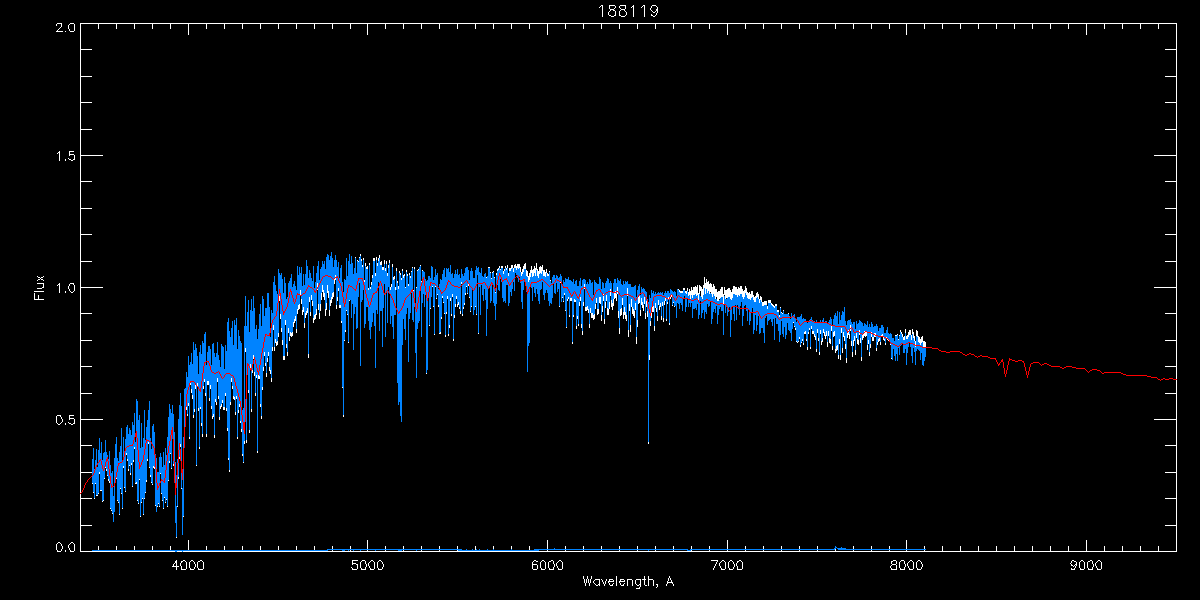Click the plot title 188119
This screenshot has height=600, width=1200.
[628, 10]
